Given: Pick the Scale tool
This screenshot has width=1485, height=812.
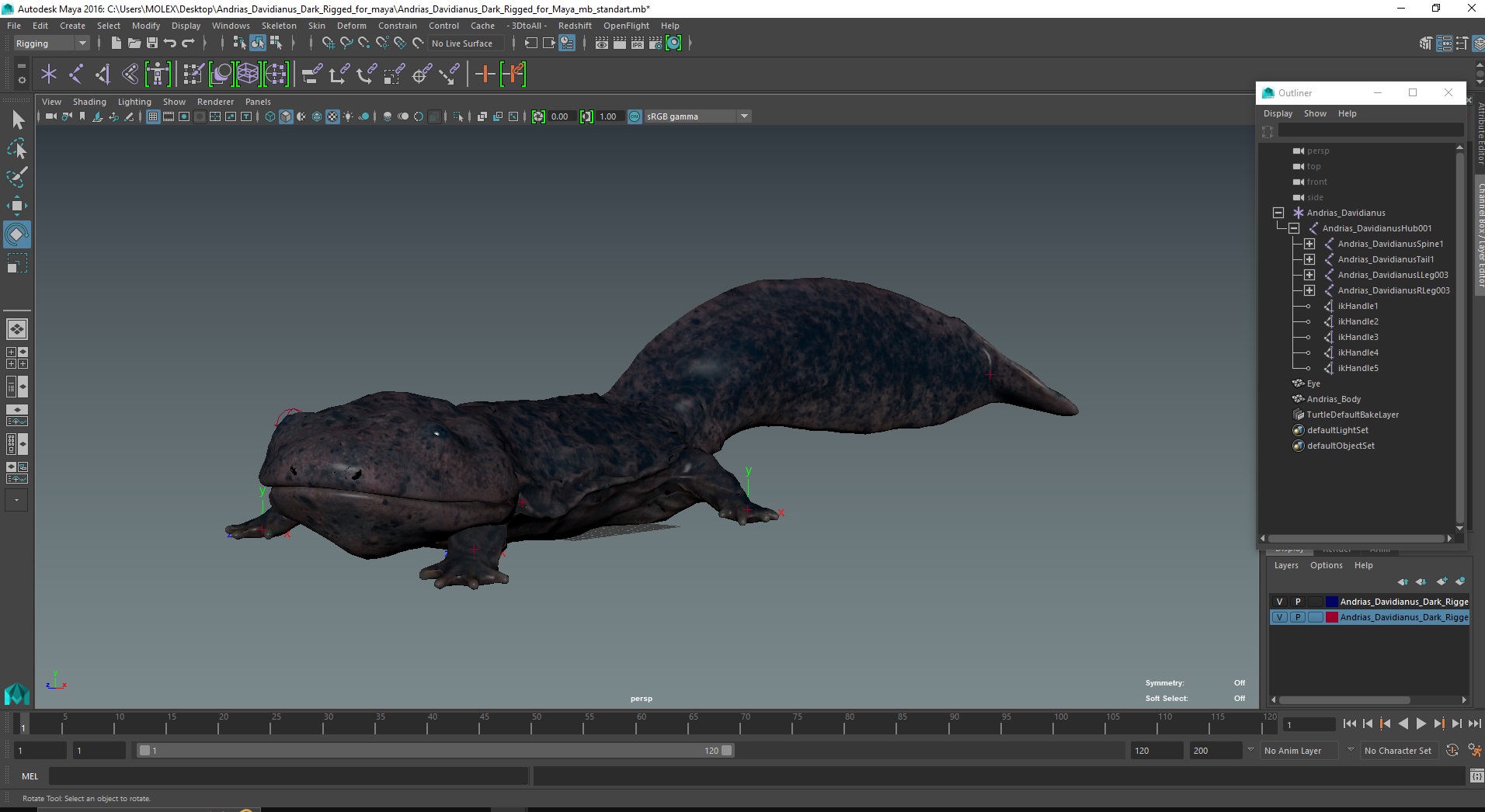Looking at the screenshot, I should [17, 262].
